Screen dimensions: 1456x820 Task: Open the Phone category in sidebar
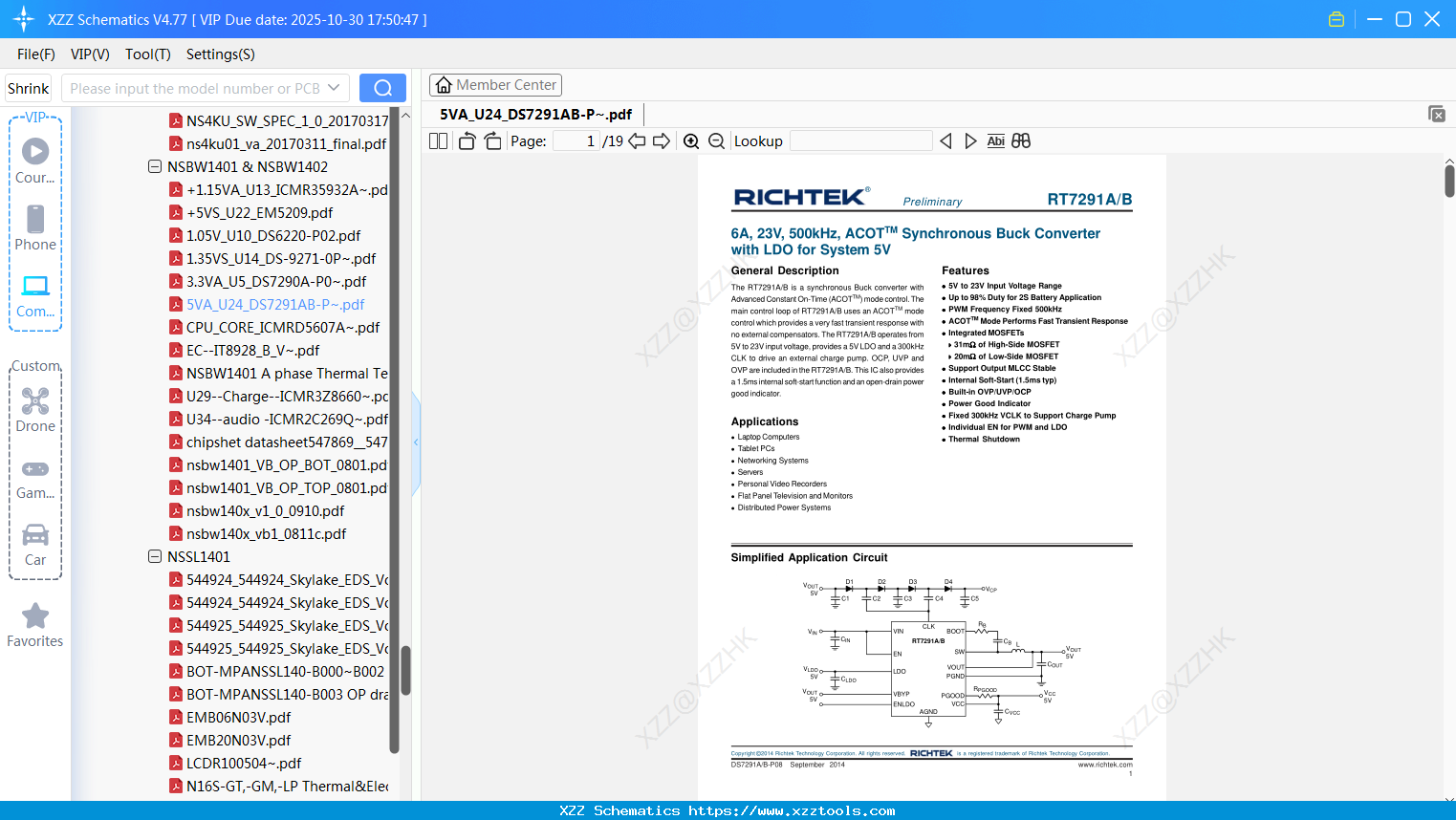coord(35,227)
